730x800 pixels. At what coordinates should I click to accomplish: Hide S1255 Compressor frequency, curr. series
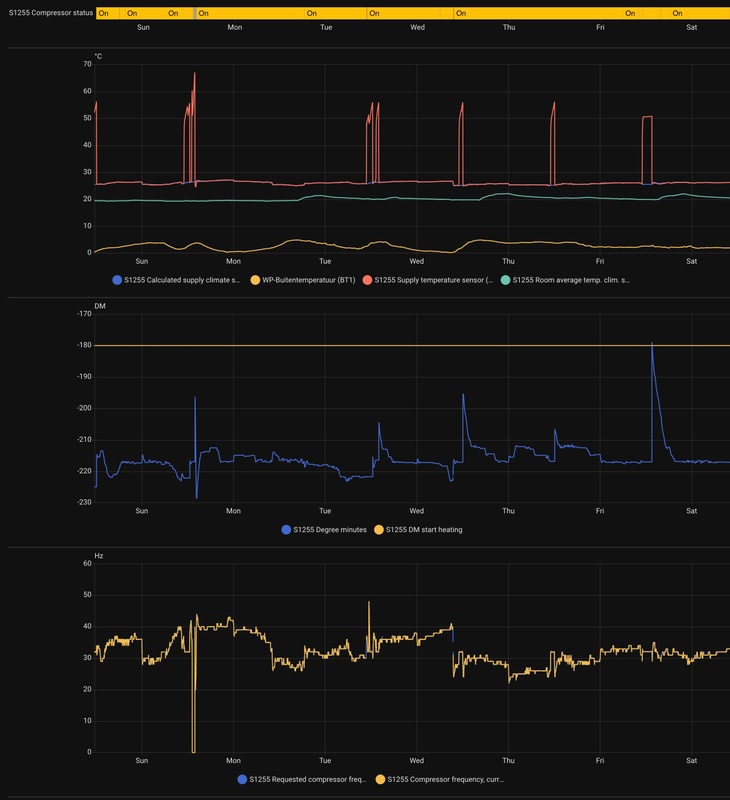pos(439,779)
